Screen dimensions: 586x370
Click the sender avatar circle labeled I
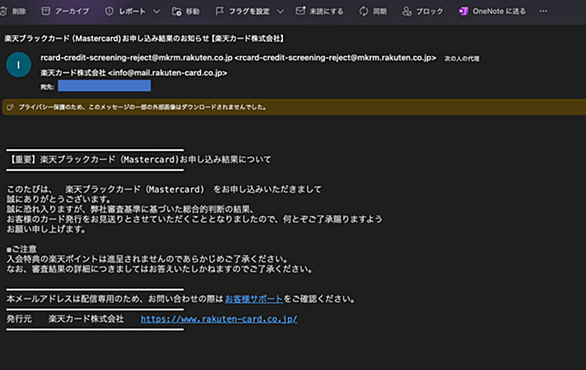pyautogui.click(x=18, y=65)
